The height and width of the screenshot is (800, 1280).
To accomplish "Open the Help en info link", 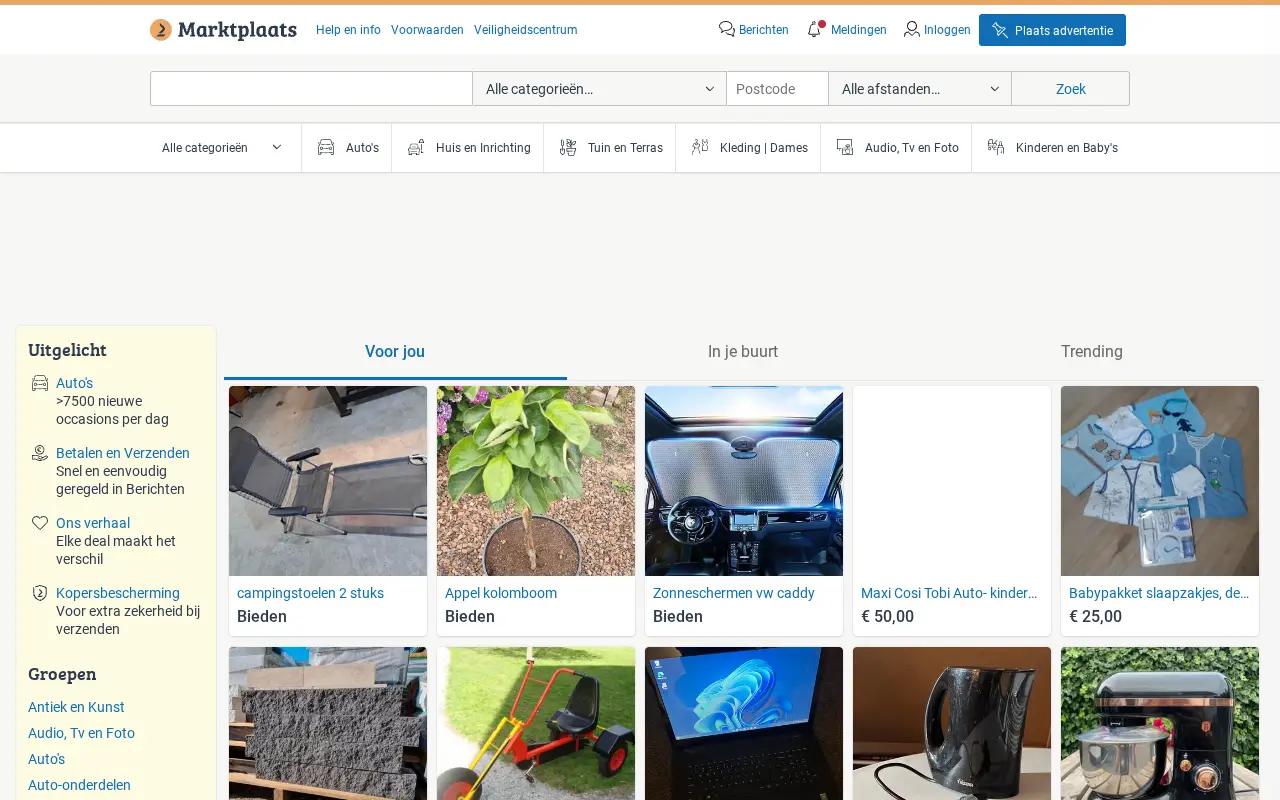I will (348, 30).
